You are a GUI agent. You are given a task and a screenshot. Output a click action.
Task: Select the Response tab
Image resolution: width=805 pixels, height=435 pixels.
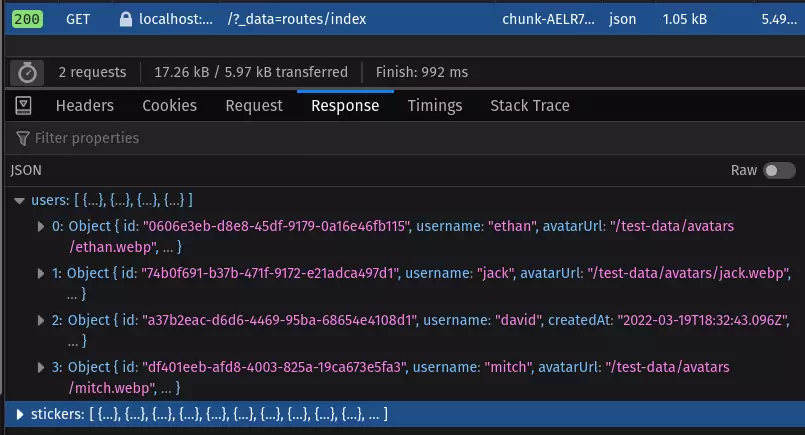345,105
